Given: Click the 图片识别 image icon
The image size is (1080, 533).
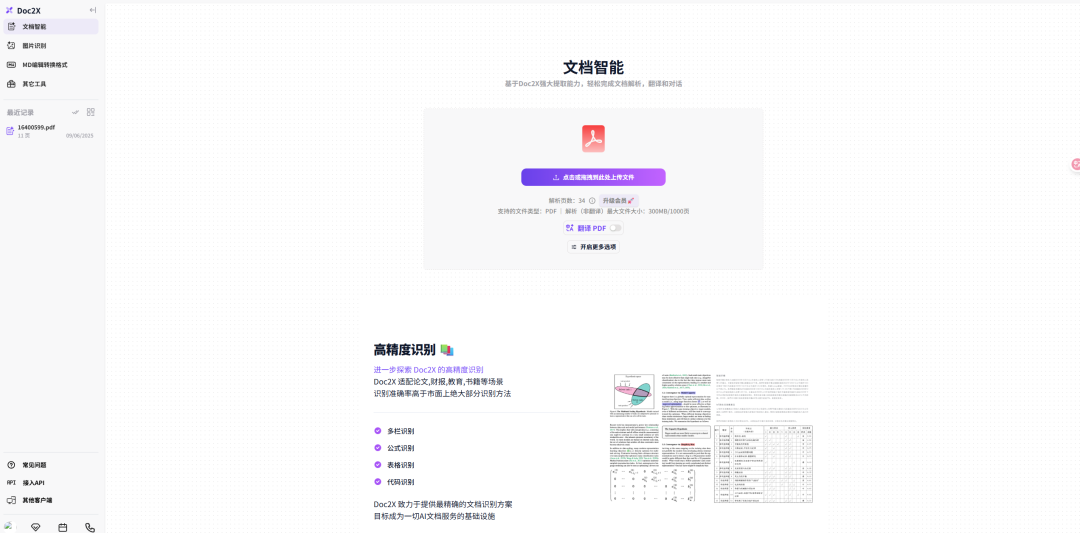Looking at the screenshot, I should (11, 45).
